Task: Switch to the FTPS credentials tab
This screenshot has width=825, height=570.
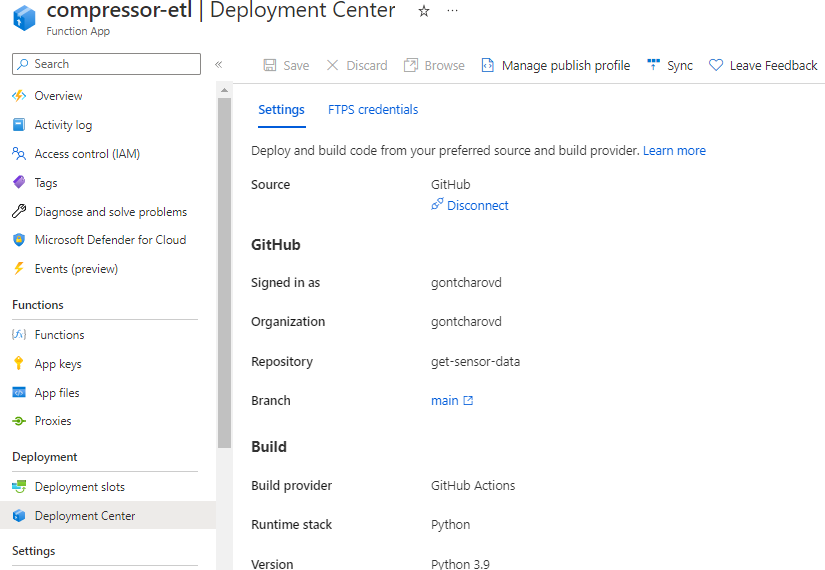Action: coord(373,109)
